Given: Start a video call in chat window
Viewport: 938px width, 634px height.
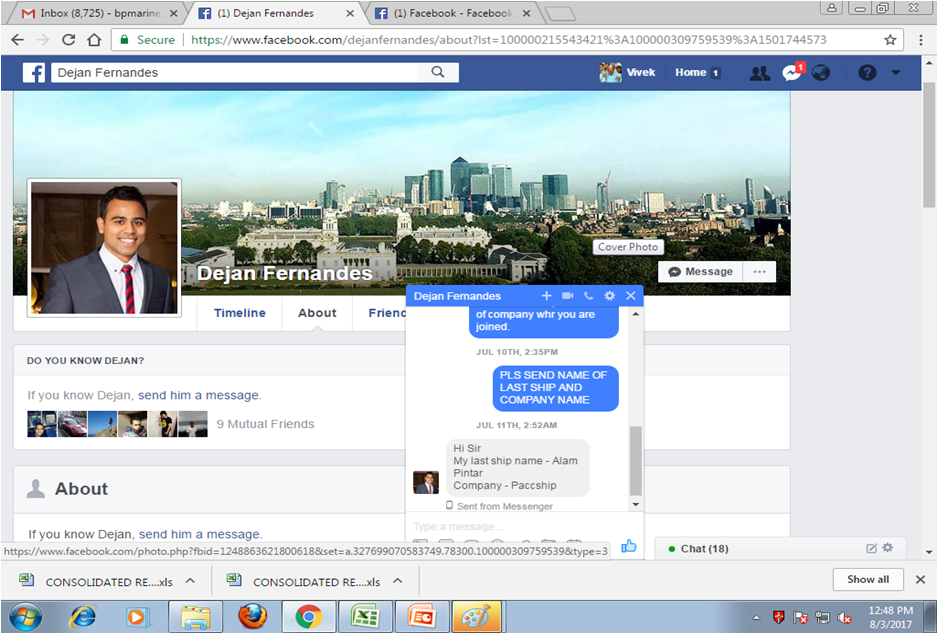Looking at the screenshot, I should (567, 296).
